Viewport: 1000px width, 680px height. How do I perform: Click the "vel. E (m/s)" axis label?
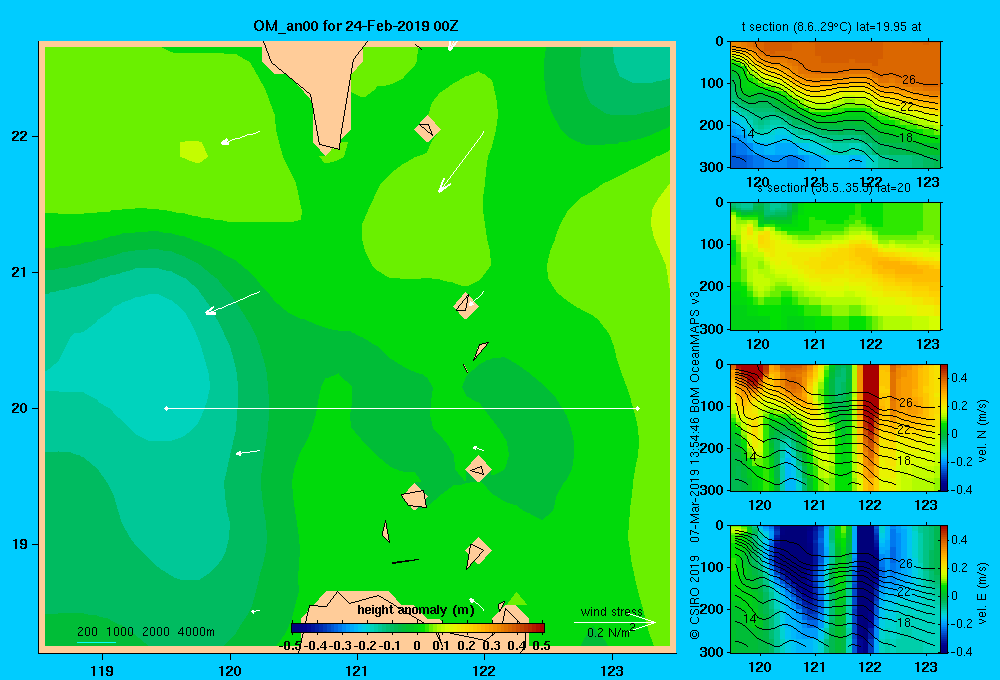click(x=982, y=592)
